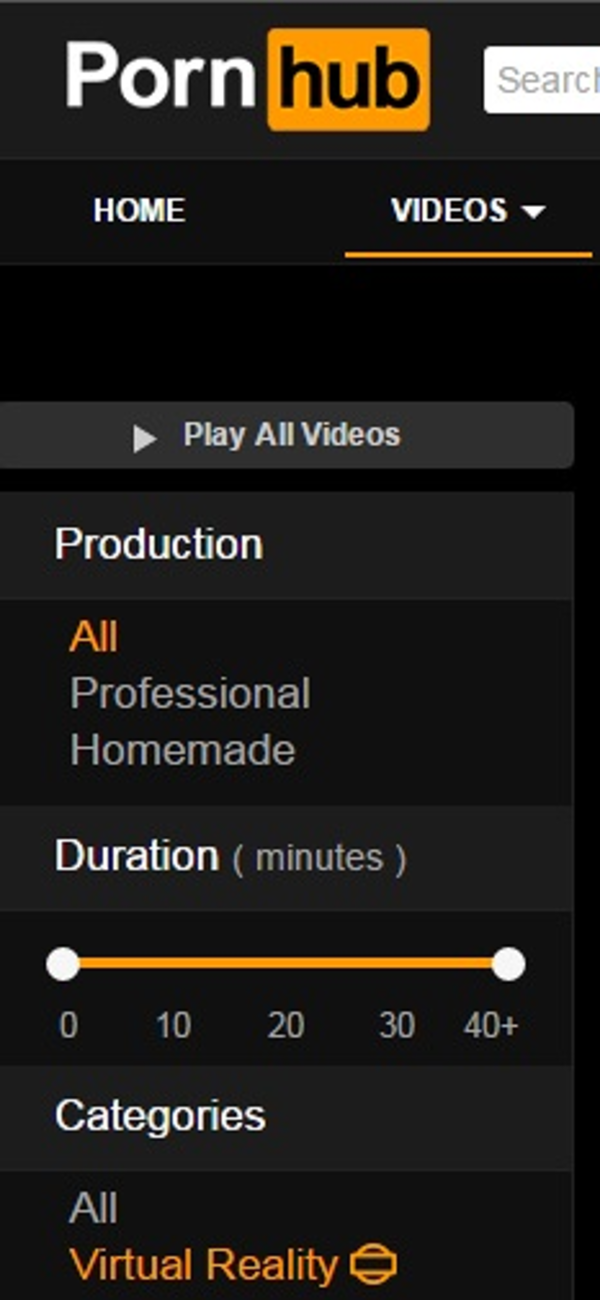600x1300 pixels.
Task: Open the VIDEOS menu tab
Action: pos(449,211)
